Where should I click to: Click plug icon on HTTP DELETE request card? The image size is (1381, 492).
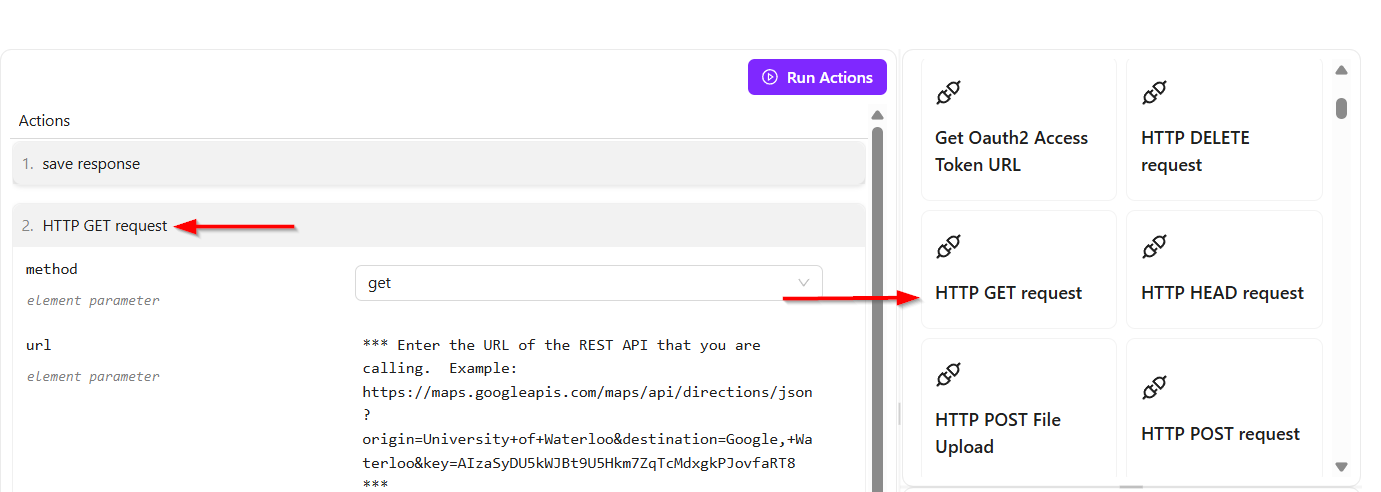tap(1154, 94)
